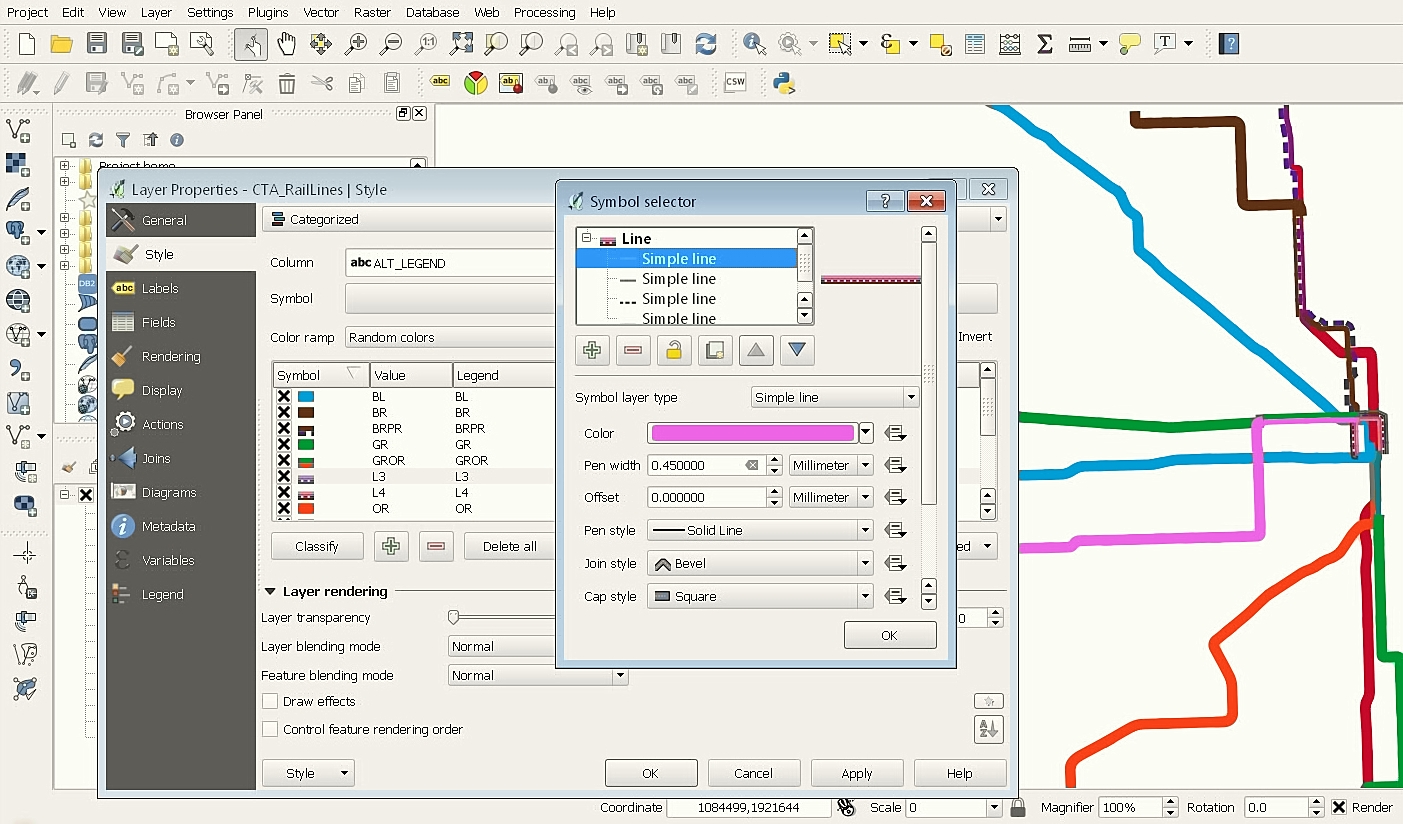Click the Python console toolbar icon

pos(784,83)
